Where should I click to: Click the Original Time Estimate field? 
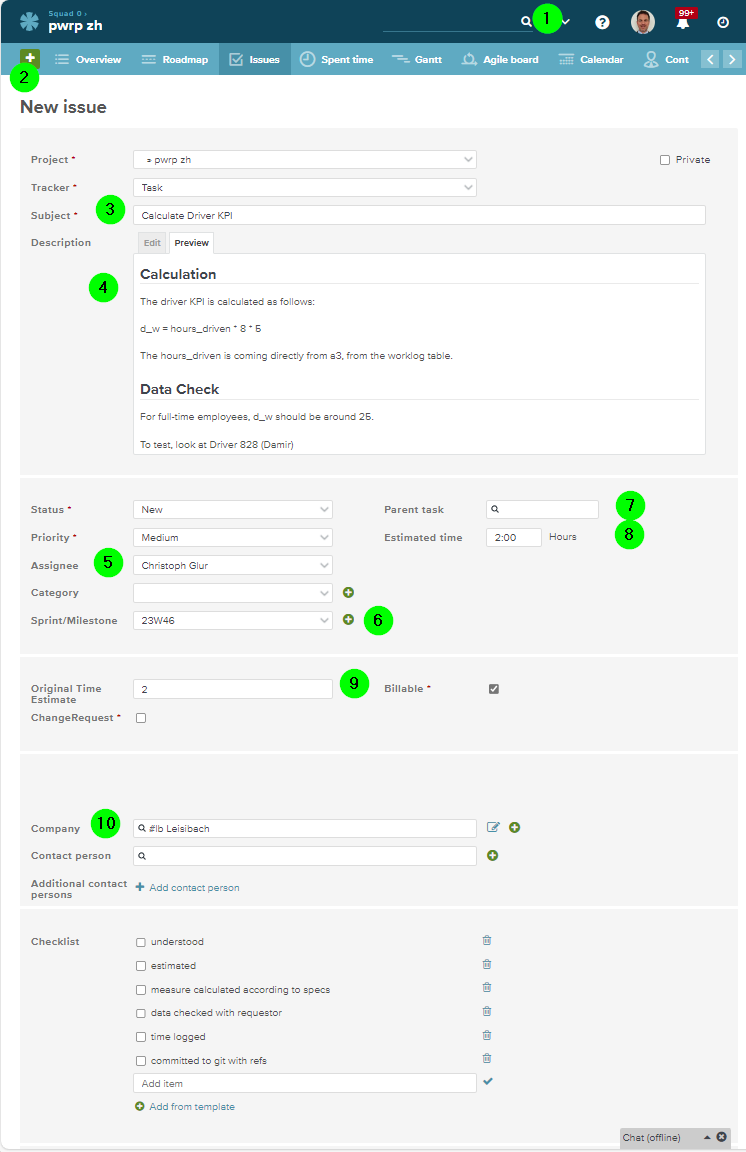pyautogui.click(x=232, y=689)
